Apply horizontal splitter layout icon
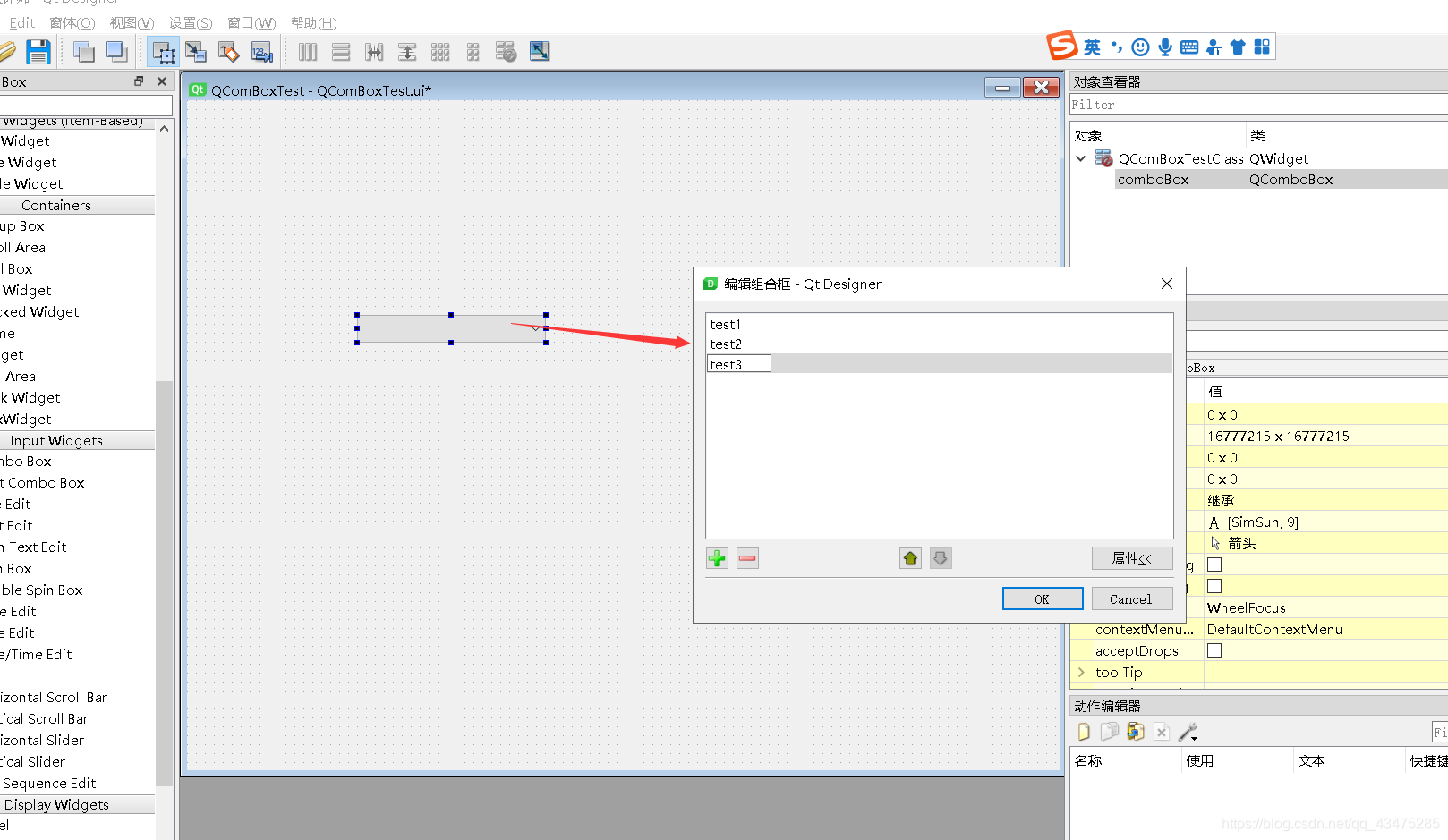The height and width of the screenshot is (840, 1448). (x=374, y=52)
